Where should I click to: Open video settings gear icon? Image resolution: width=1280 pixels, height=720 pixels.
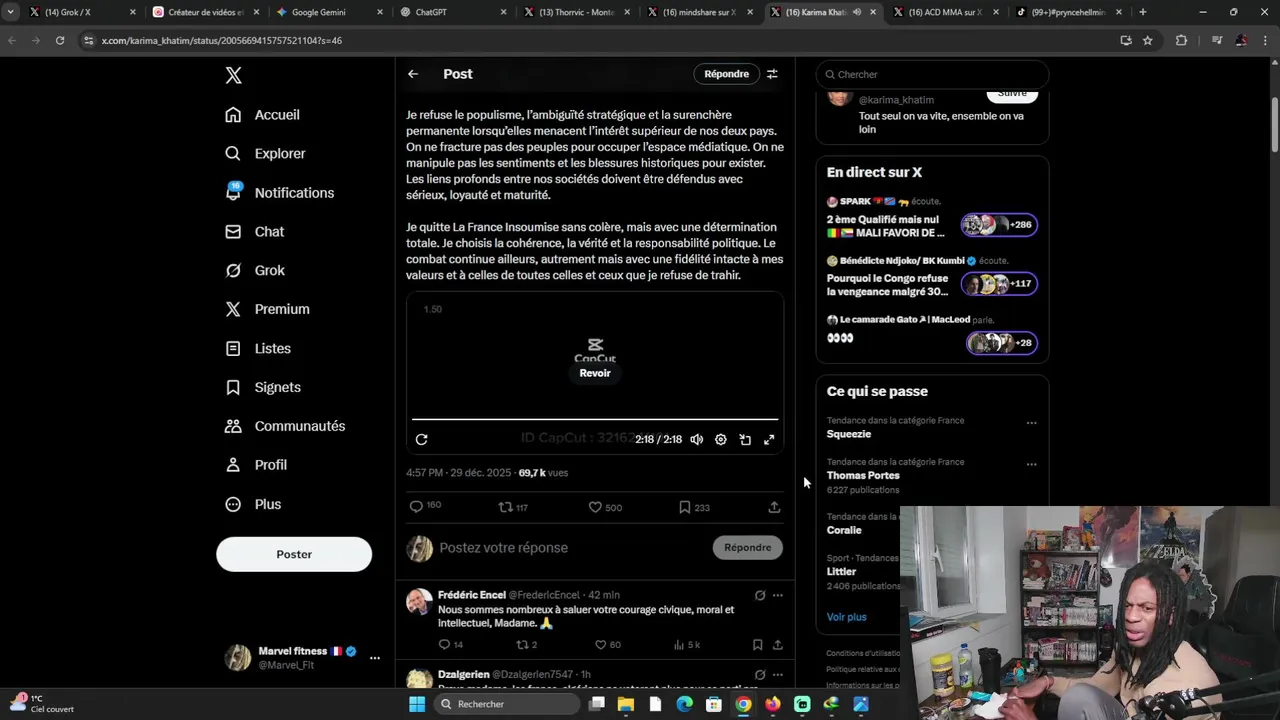tap(721, 440)
